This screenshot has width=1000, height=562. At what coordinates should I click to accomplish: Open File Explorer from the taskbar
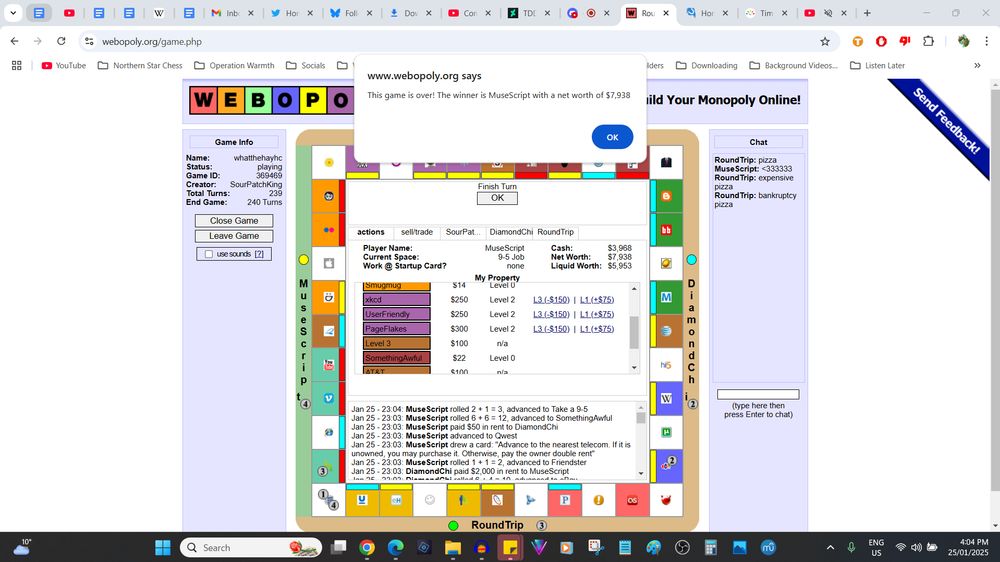pyautogui.click(x=452, y=547)
